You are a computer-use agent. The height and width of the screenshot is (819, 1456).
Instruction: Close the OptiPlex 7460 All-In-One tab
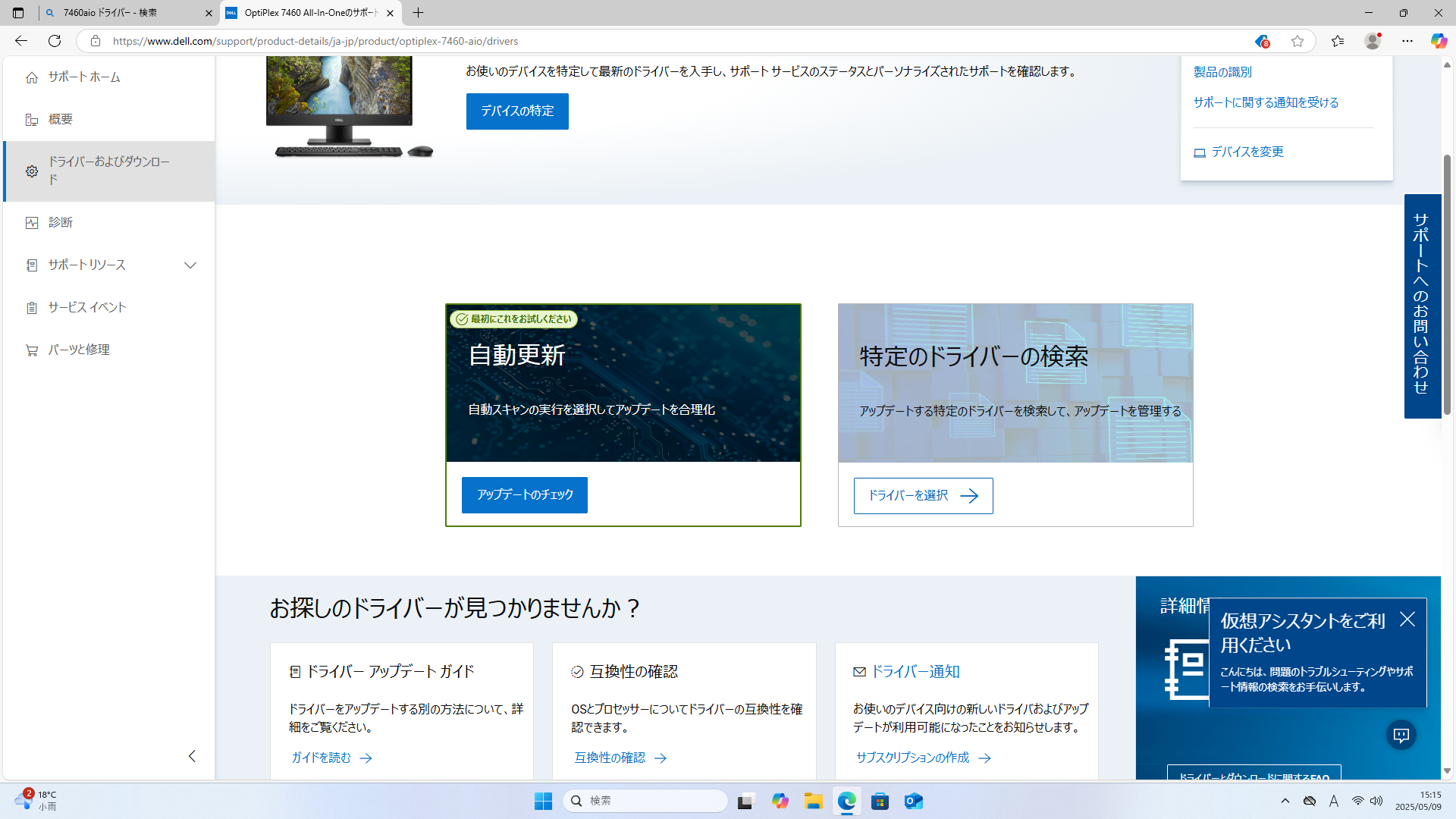390,13
